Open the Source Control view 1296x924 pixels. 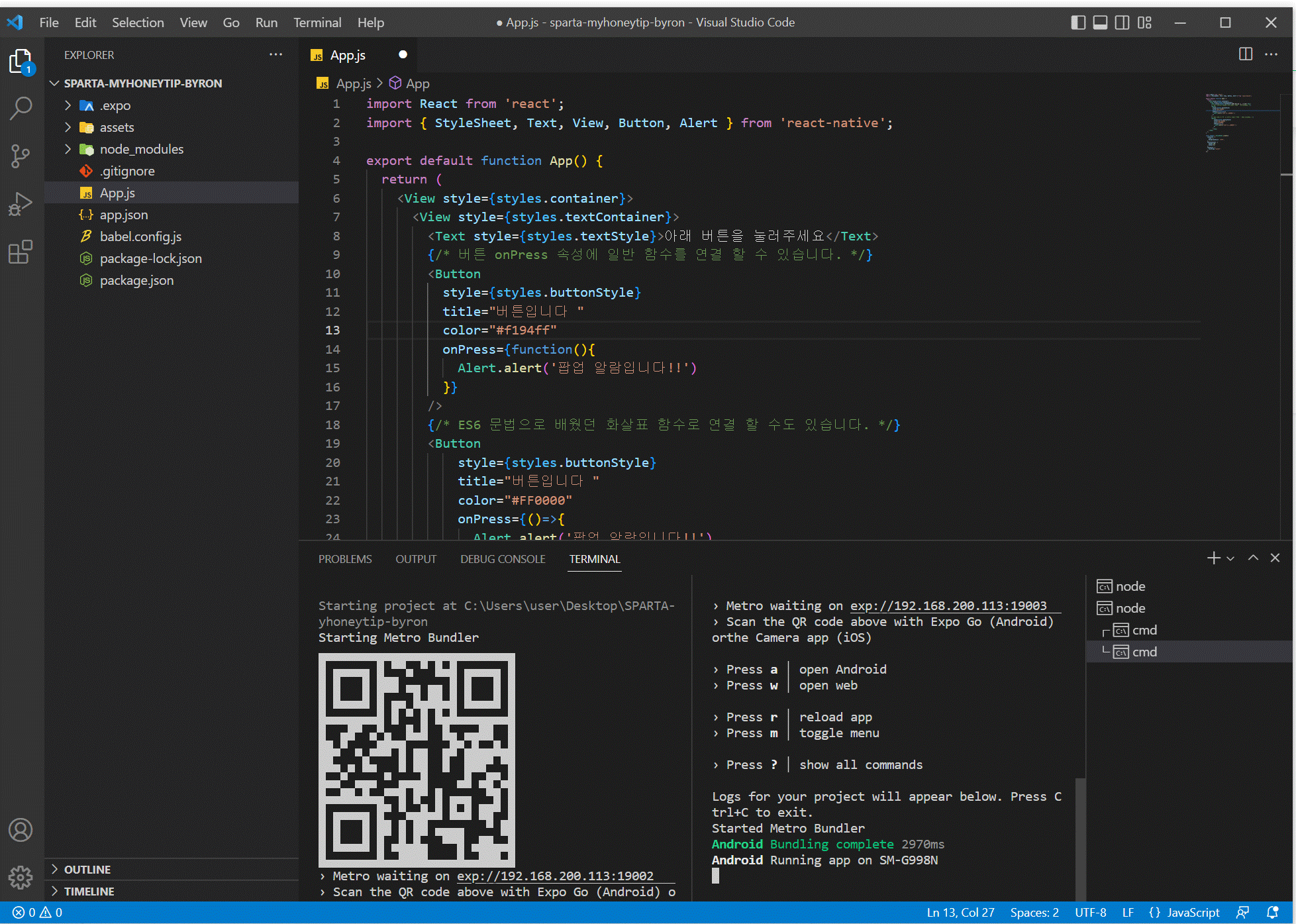(21, 156)
